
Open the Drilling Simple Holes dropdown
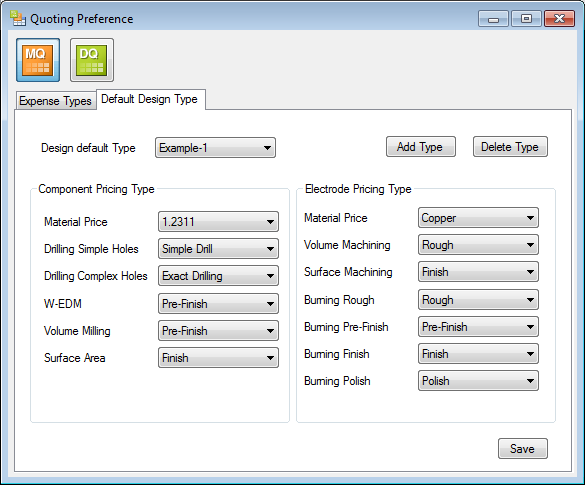pyautogui.click(x=218, y=249)
